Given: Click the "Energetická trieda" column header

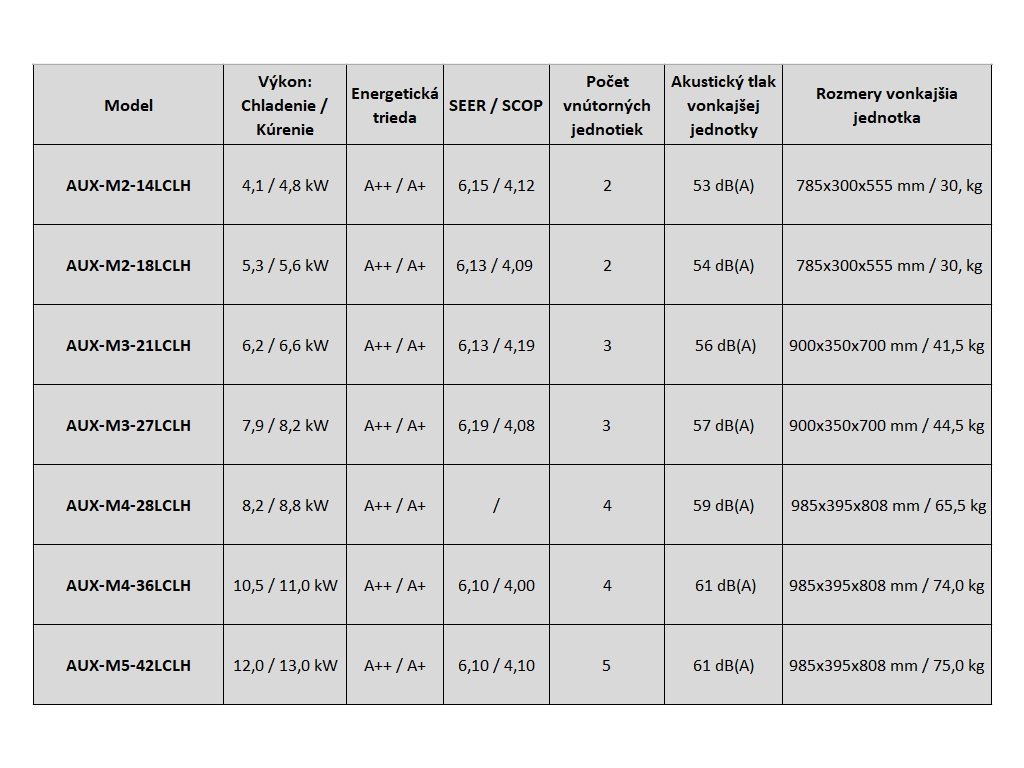Looking at the screenshot, I should tap(395, 105).
